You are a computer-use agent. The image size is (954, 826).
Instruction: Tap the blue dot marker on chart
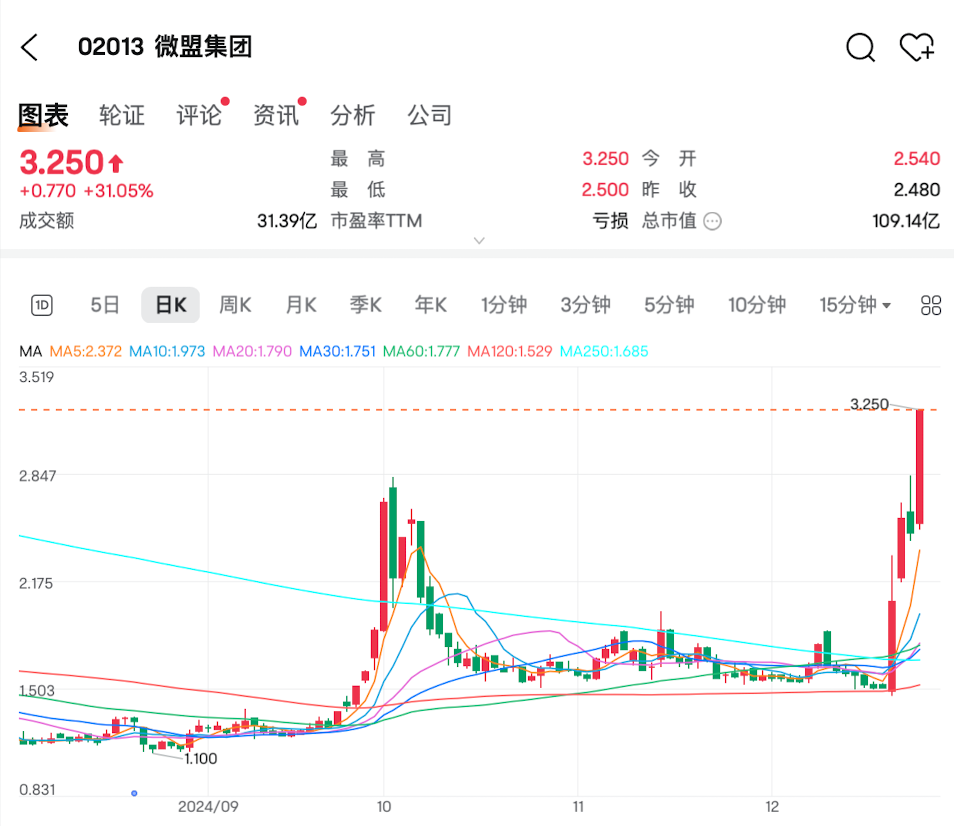(x=134, y=793)
